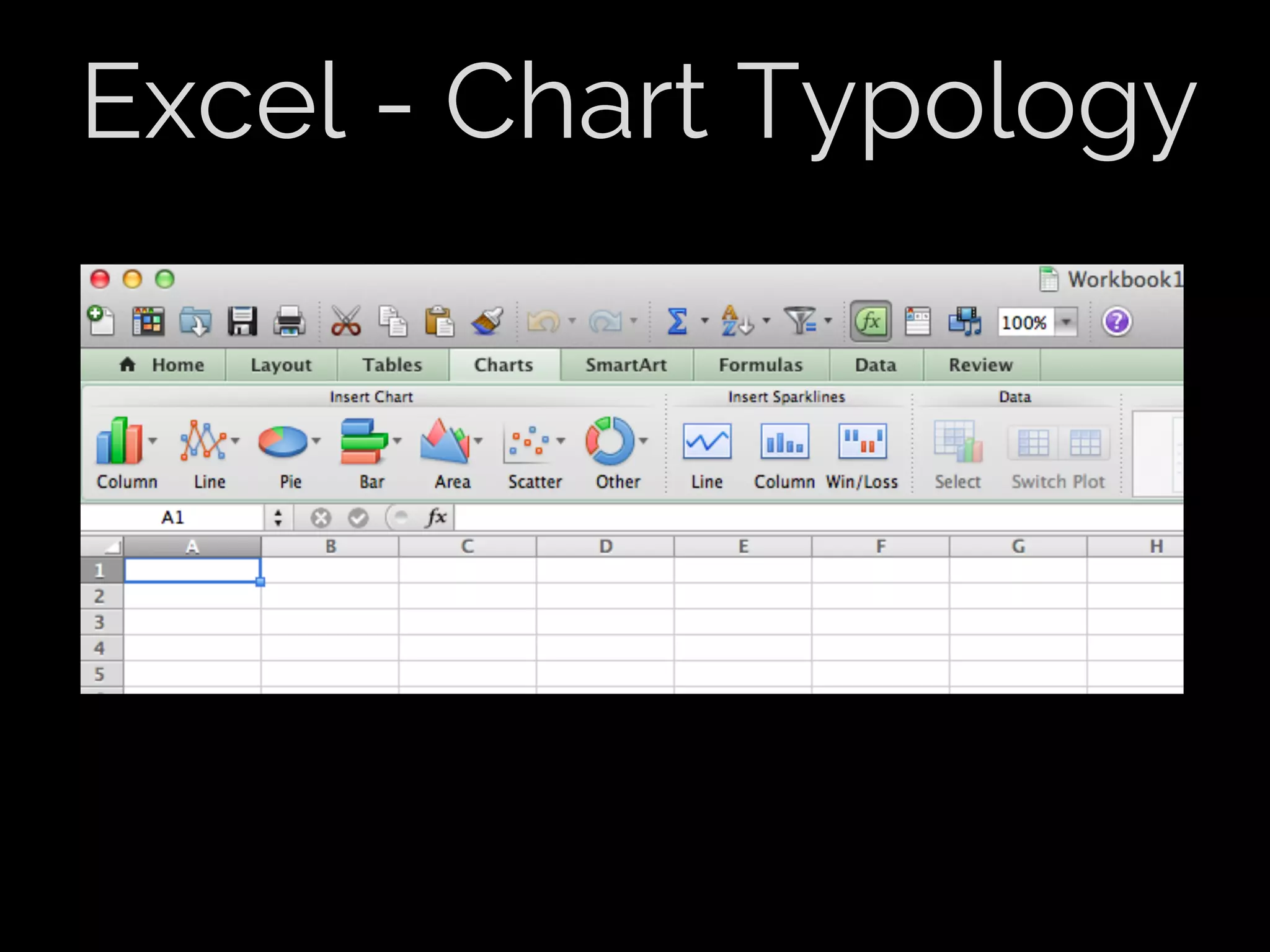
Task: Click the Undo arrow icon
Action: [x=543, y=321]
